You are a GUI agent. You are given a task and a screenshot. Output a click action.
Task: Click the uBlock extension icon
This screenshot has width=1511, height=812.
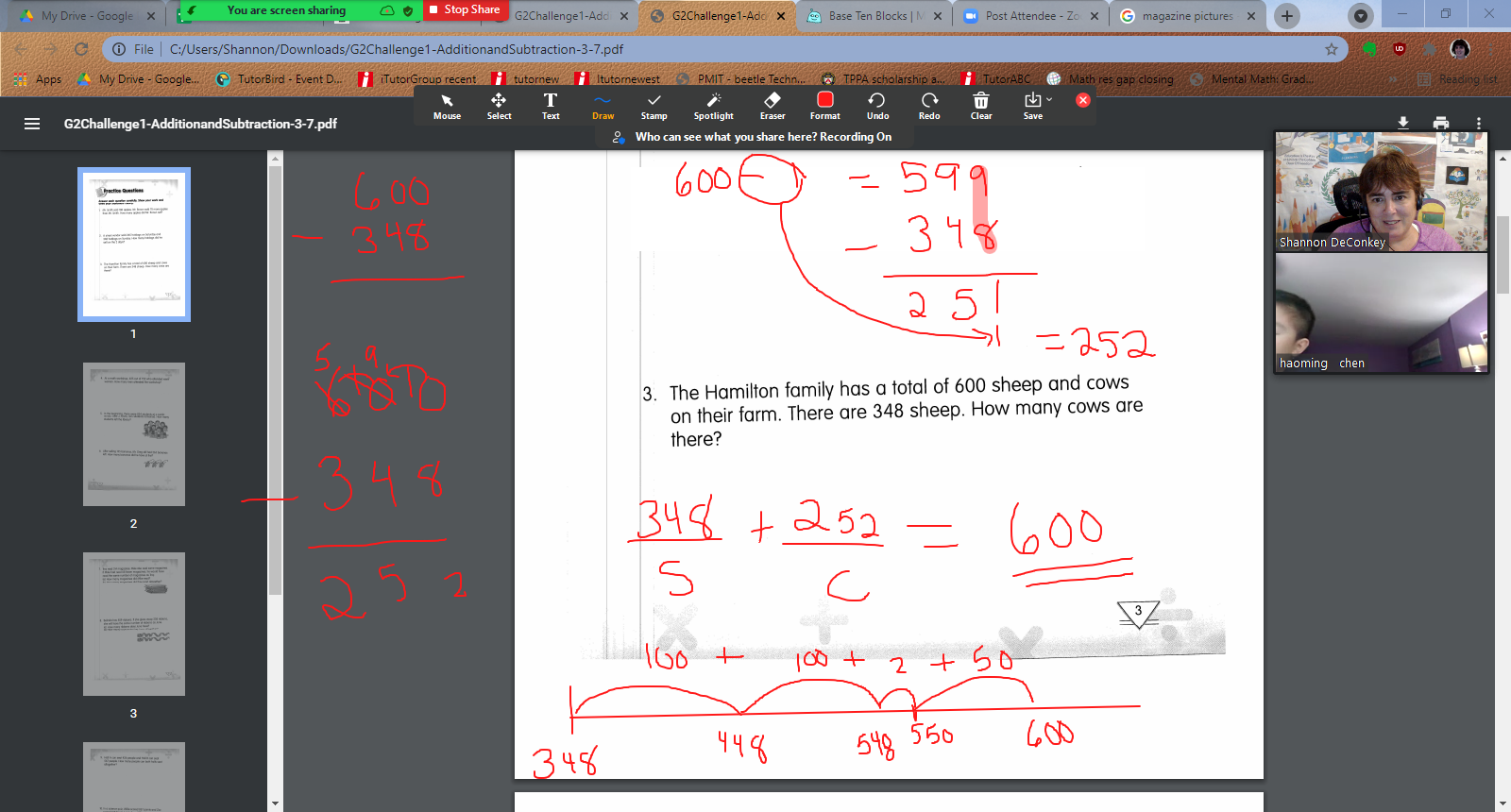coord(1400,49)
